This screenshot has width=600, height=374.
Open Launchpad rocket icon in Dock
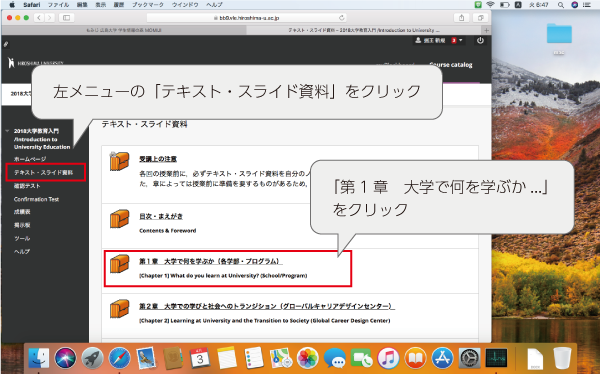coord(92,358)
